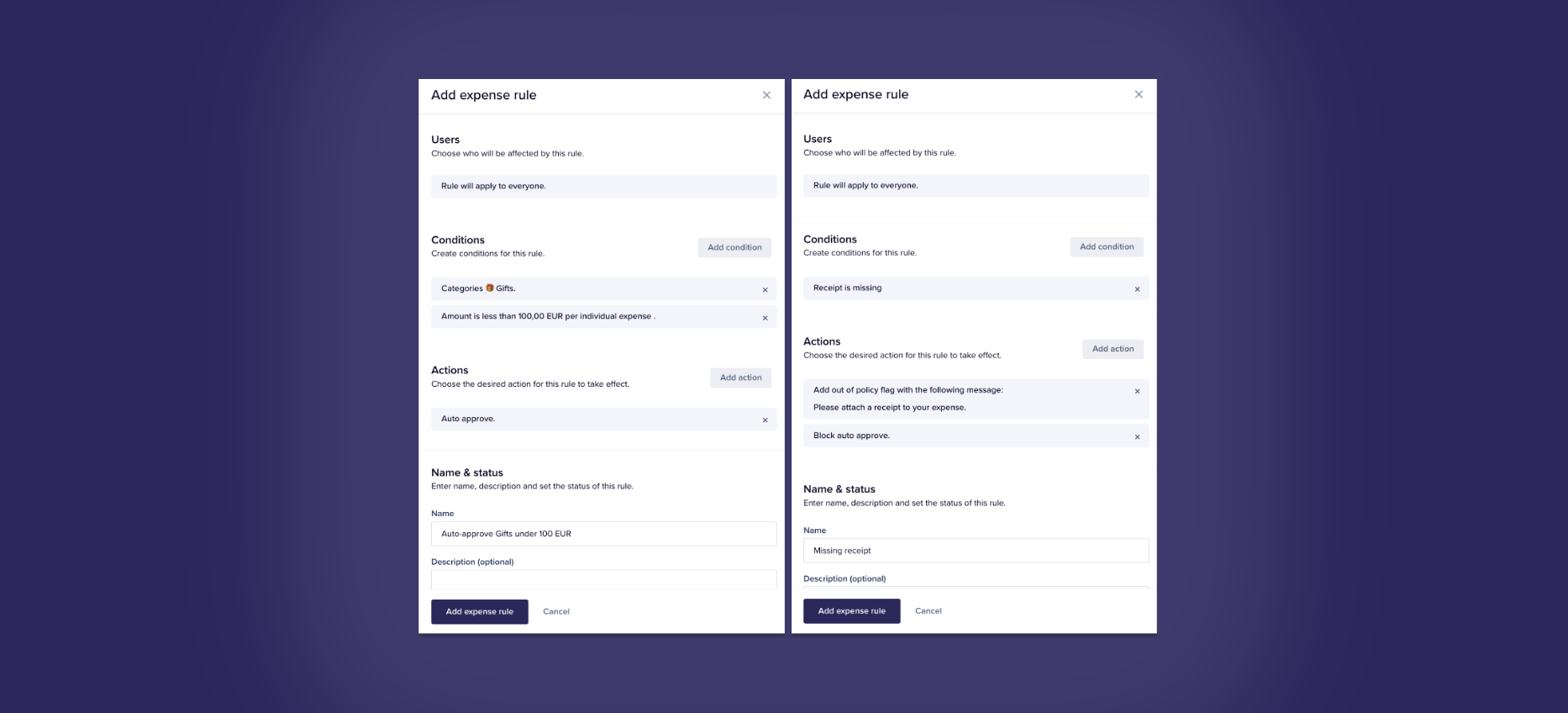The width and height of the screenshot is (1568, 713).
Task: Click the Auto-approve Gifts name field
Action: (x=603, y=534)
